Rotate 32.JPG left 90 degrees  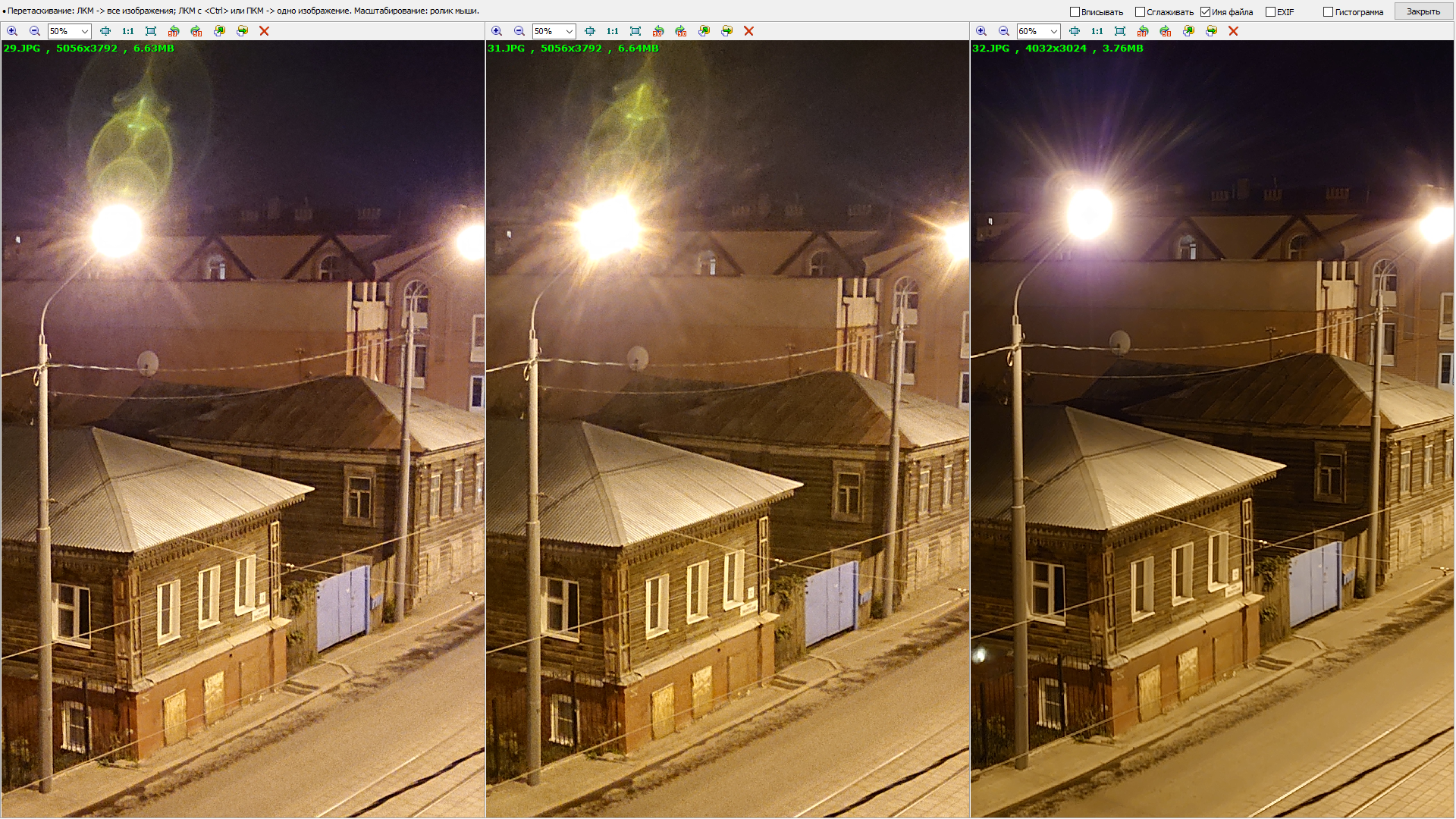(x=1143, y=31)
